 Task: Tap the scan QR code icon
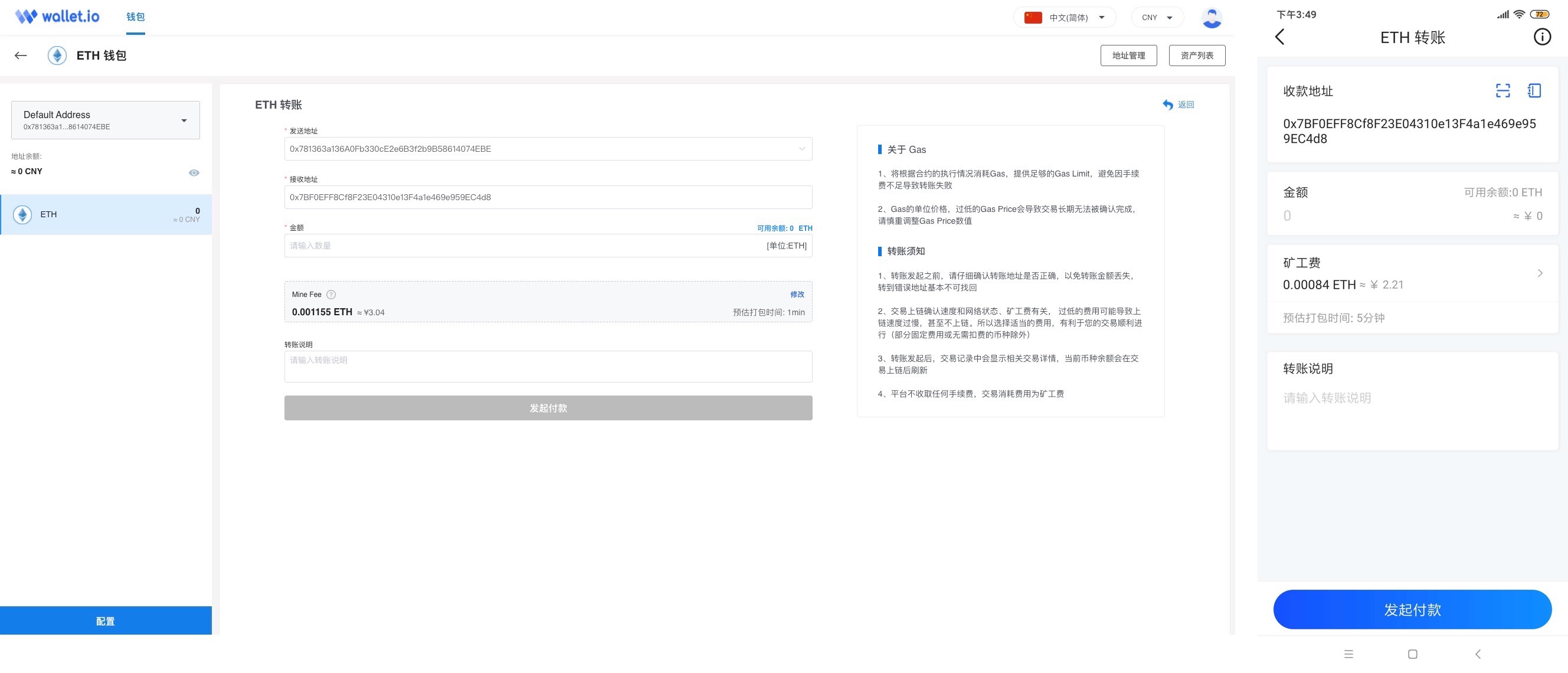(x=1502, y=91)
